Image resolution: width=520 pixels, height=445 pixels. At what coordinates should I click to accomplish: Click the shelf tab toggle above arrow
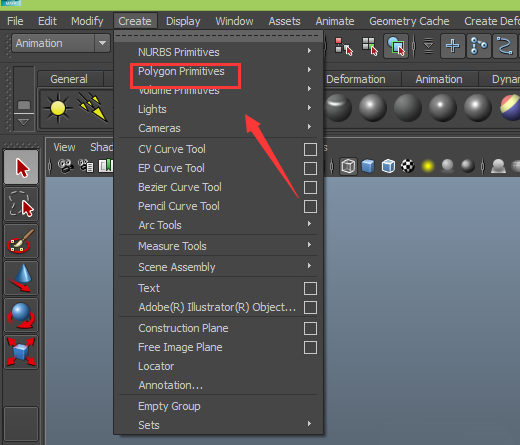[x=24, y=105]
